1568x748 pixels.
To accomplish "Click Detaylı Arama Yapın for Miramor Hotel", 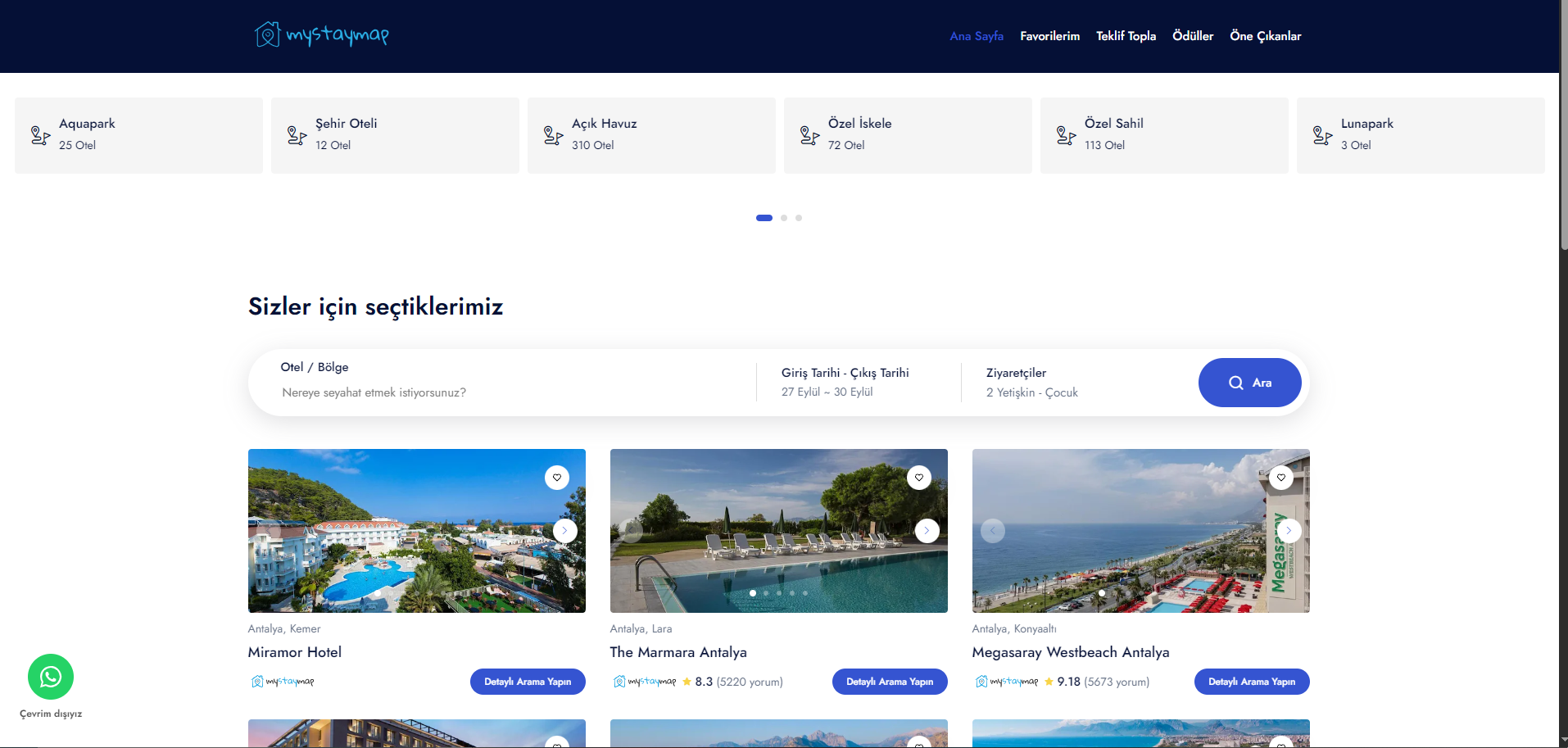I will (x=528, y=682).
